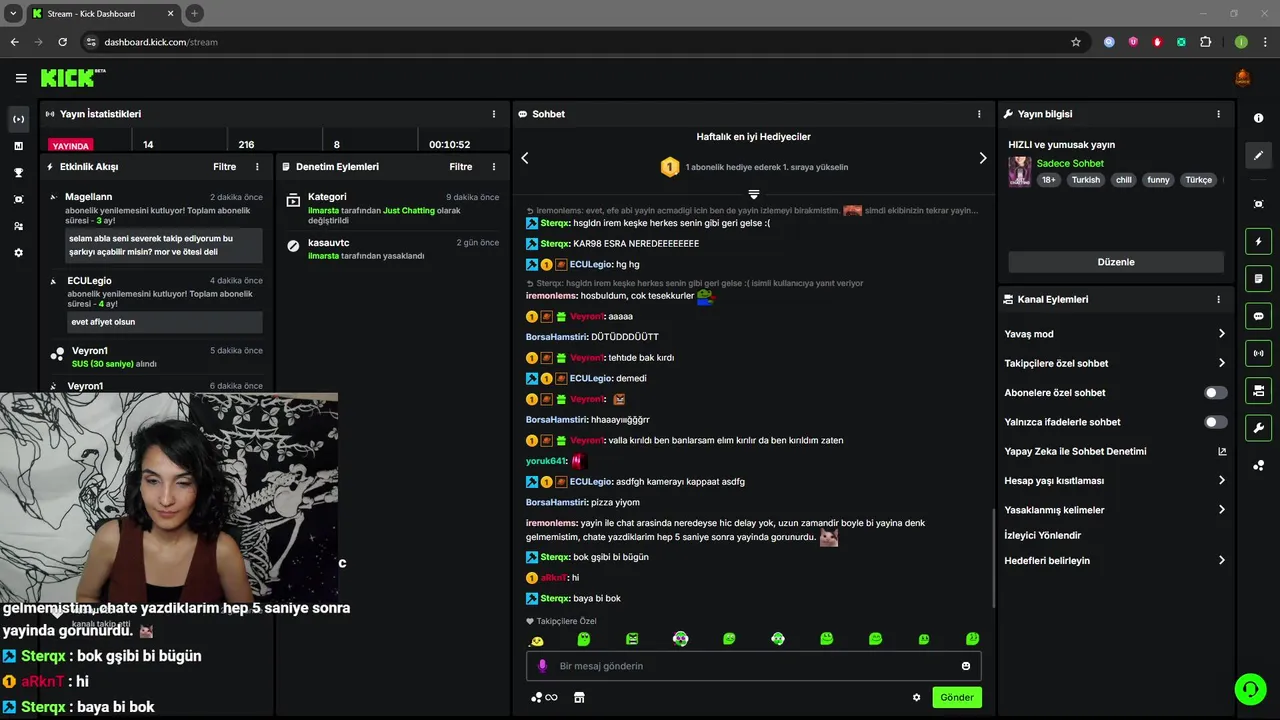This screenshot has height=720, width=1280.
Task: Open three-dot menu of Sohbet panel
Action: (979, 114)
